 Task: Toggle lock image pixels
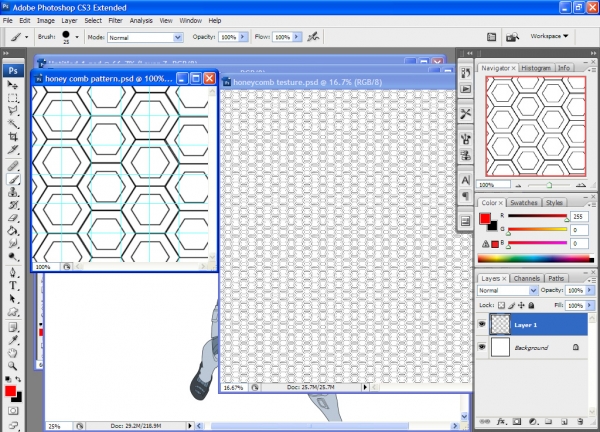(x=512, y=305)
